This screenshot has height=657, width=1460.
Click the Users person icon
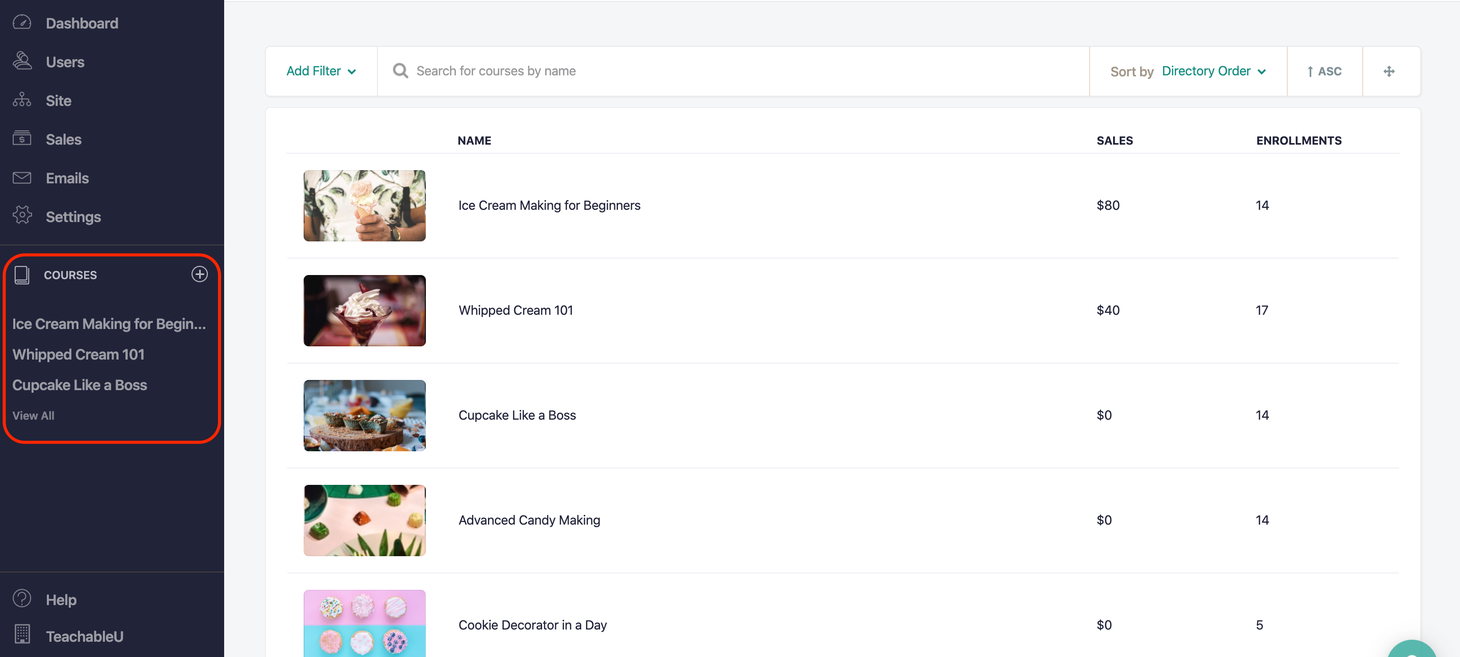coord(22,61)
